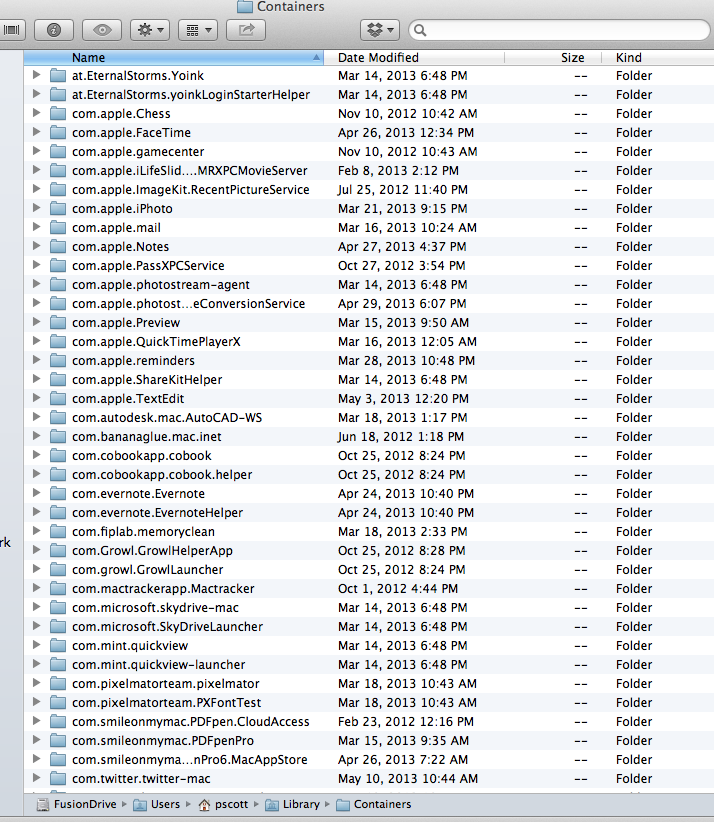714x822 pixels.
Task: Click the date Feb 8, 2013 2:12 PM
Action: point(398,170)
